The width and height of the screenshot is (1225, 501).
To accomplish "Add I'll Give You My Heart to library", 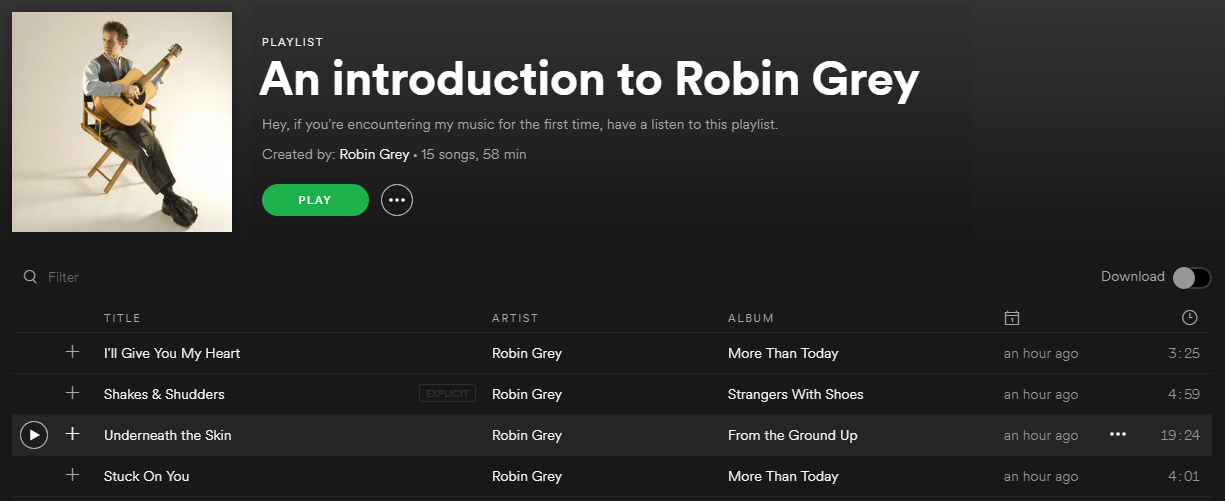I will coord(72,352).
